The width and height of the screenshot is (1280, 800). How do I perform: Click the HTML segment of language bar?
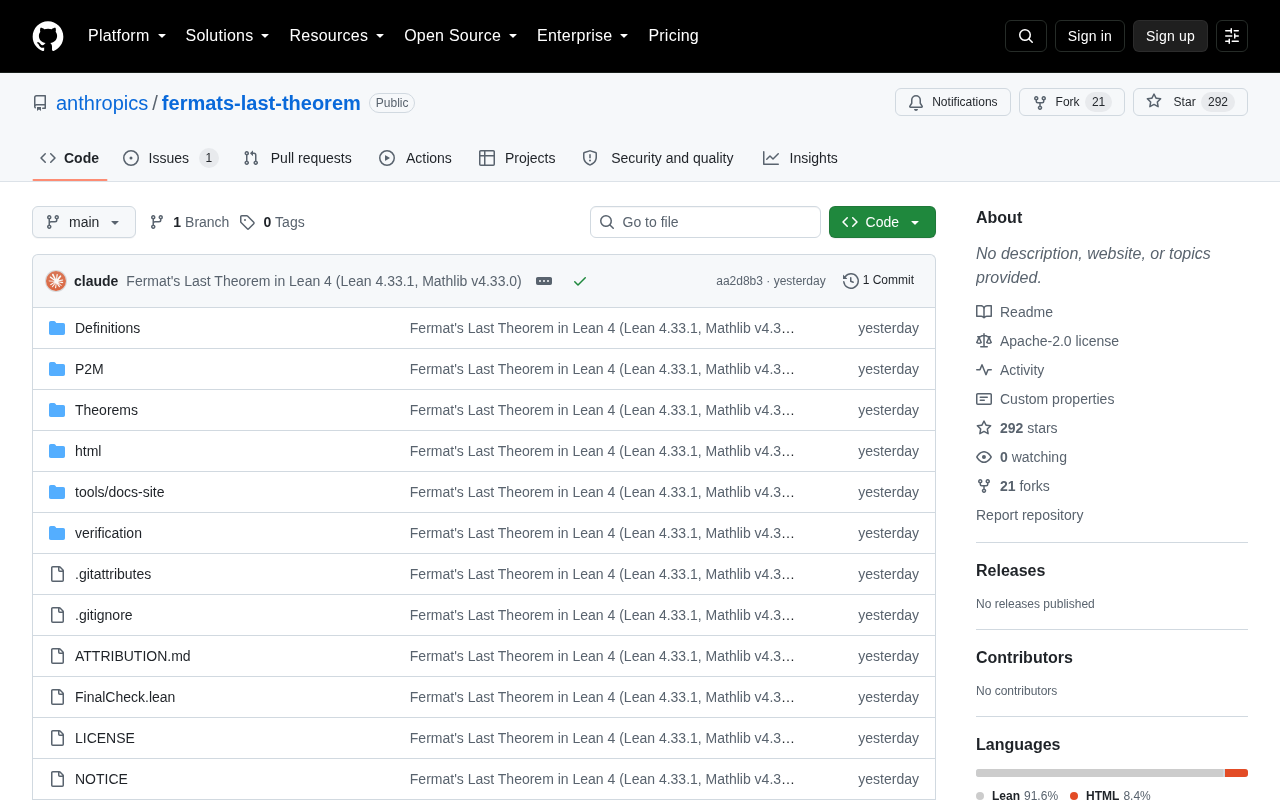pyautogui.click(x=1236, y=773)
